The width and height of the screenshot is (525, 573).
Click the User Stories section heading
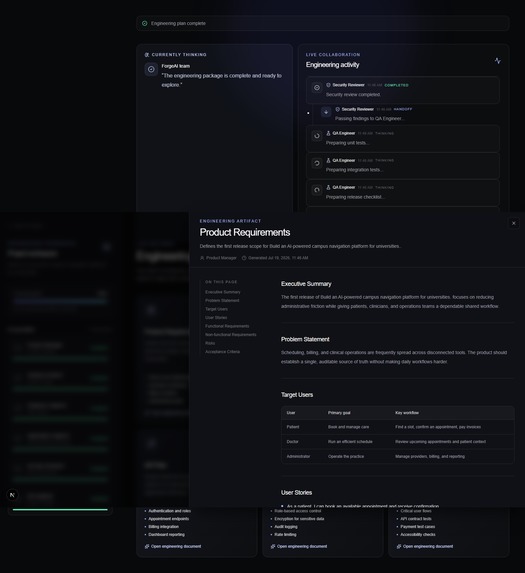296,493
